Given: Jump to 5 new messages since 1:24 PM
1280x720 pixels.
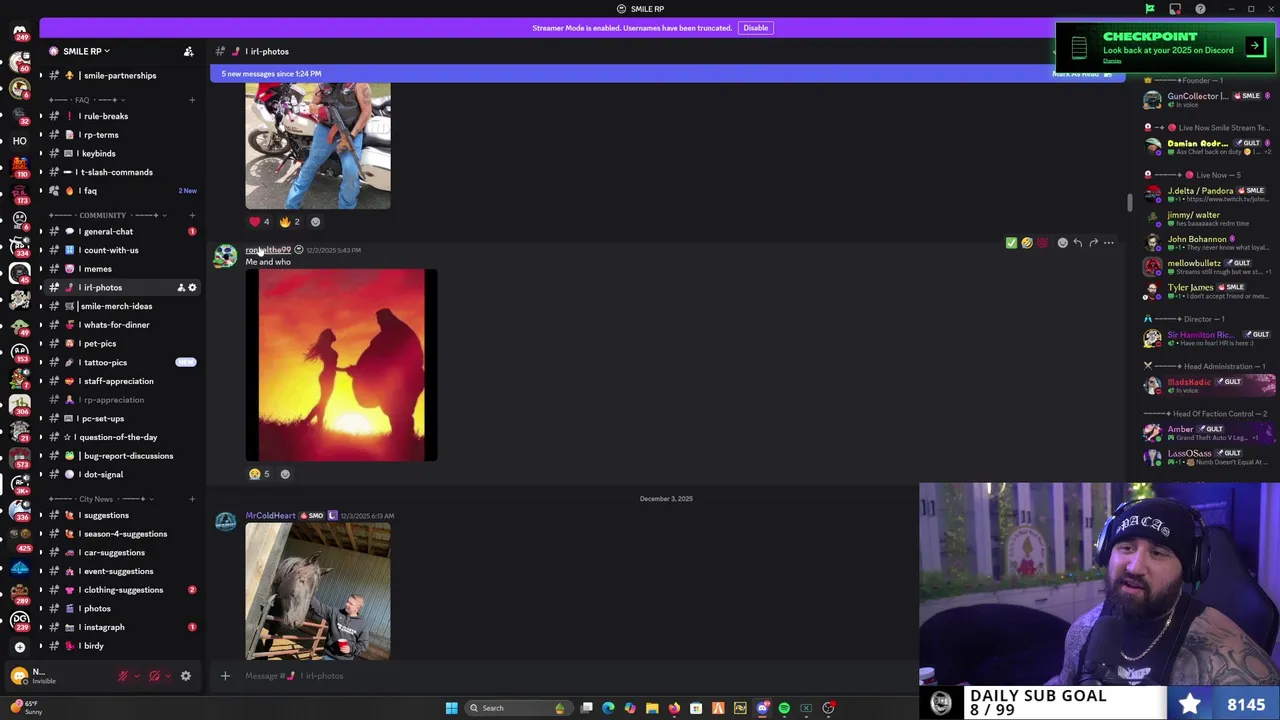Looking at the screenshot, I should 271,74.
